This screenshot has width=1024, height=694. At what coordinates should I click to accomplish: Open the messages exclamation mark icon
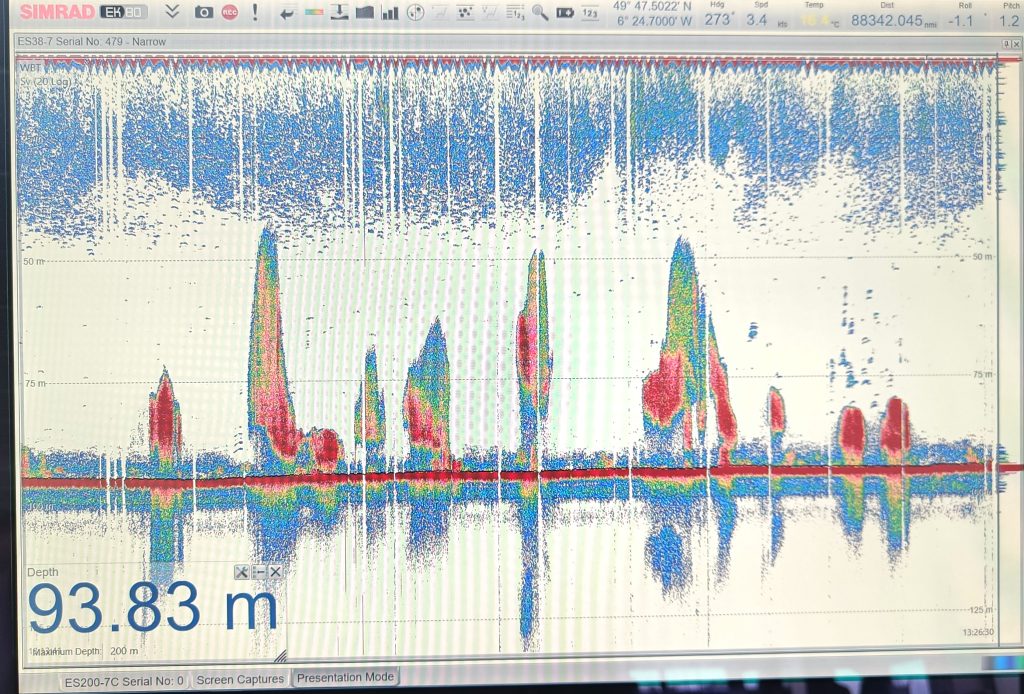[256, 12]
